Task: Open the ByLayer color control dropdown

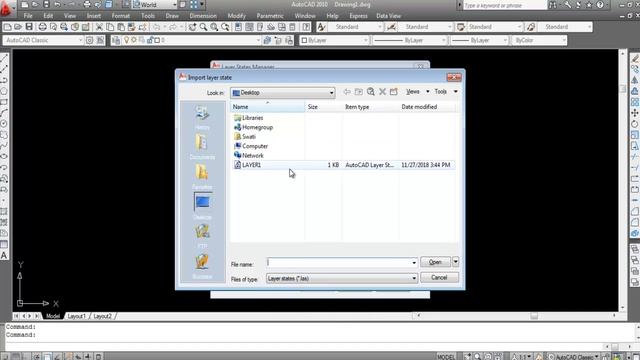Action: pyautogui.click(x=334, y=40)
